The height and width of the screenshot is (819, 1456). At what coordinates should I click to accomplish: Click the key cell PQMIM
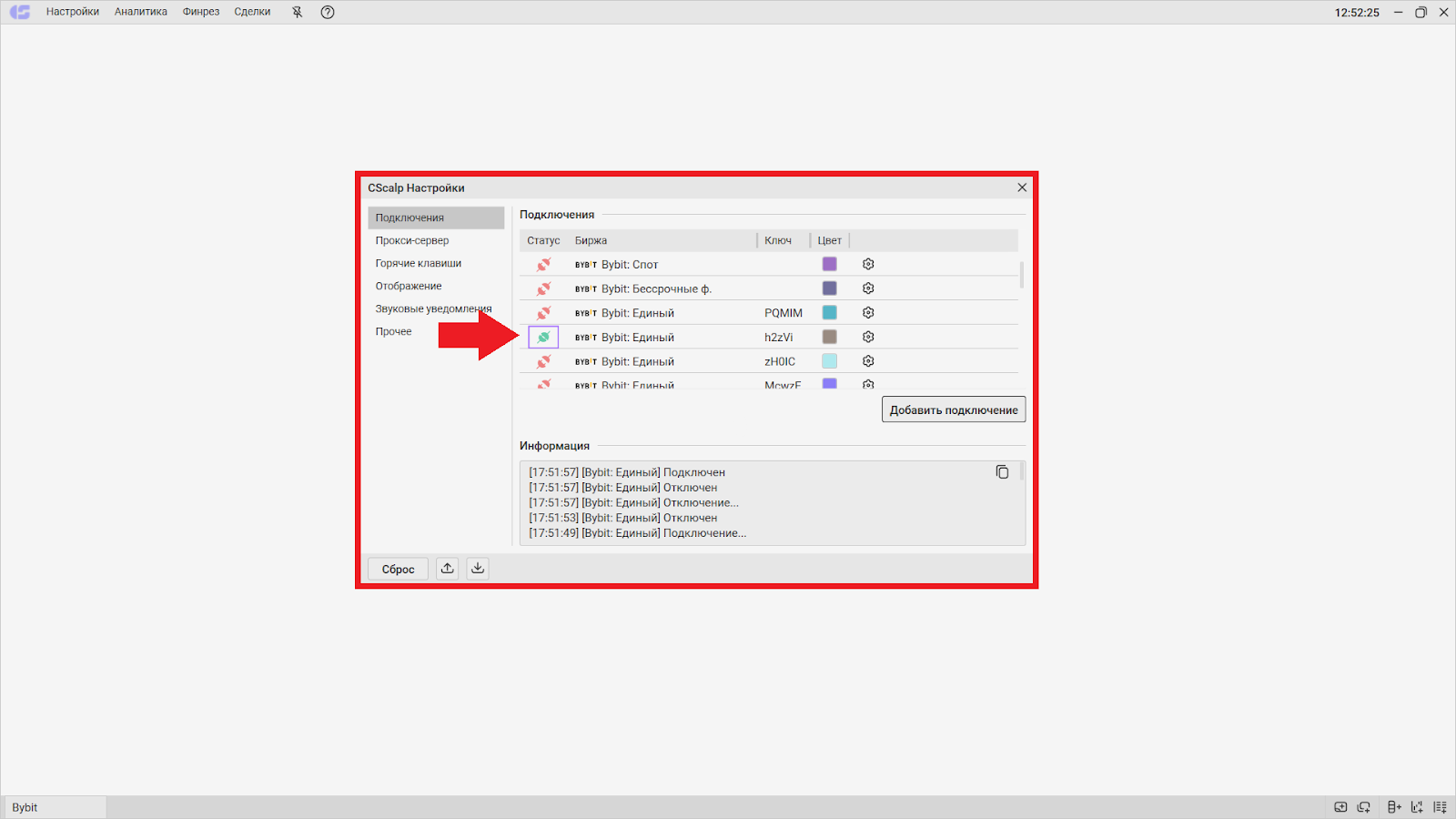pyautogui.click(x=784, y=313)
